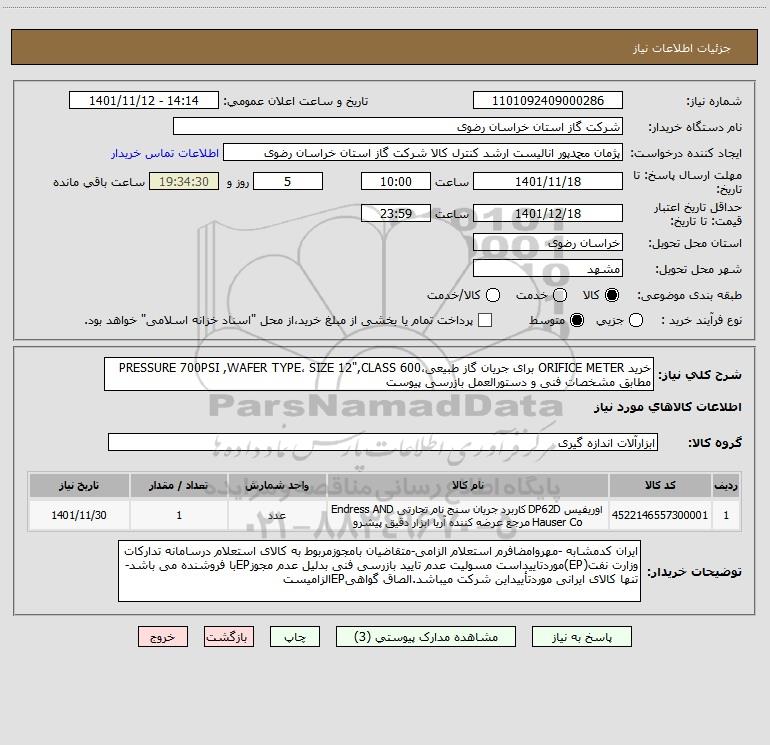The width and height of the screenshot is (770, 745).
Task: Click the need date cell 1401/11/30
Action: [x=79, y=515]
